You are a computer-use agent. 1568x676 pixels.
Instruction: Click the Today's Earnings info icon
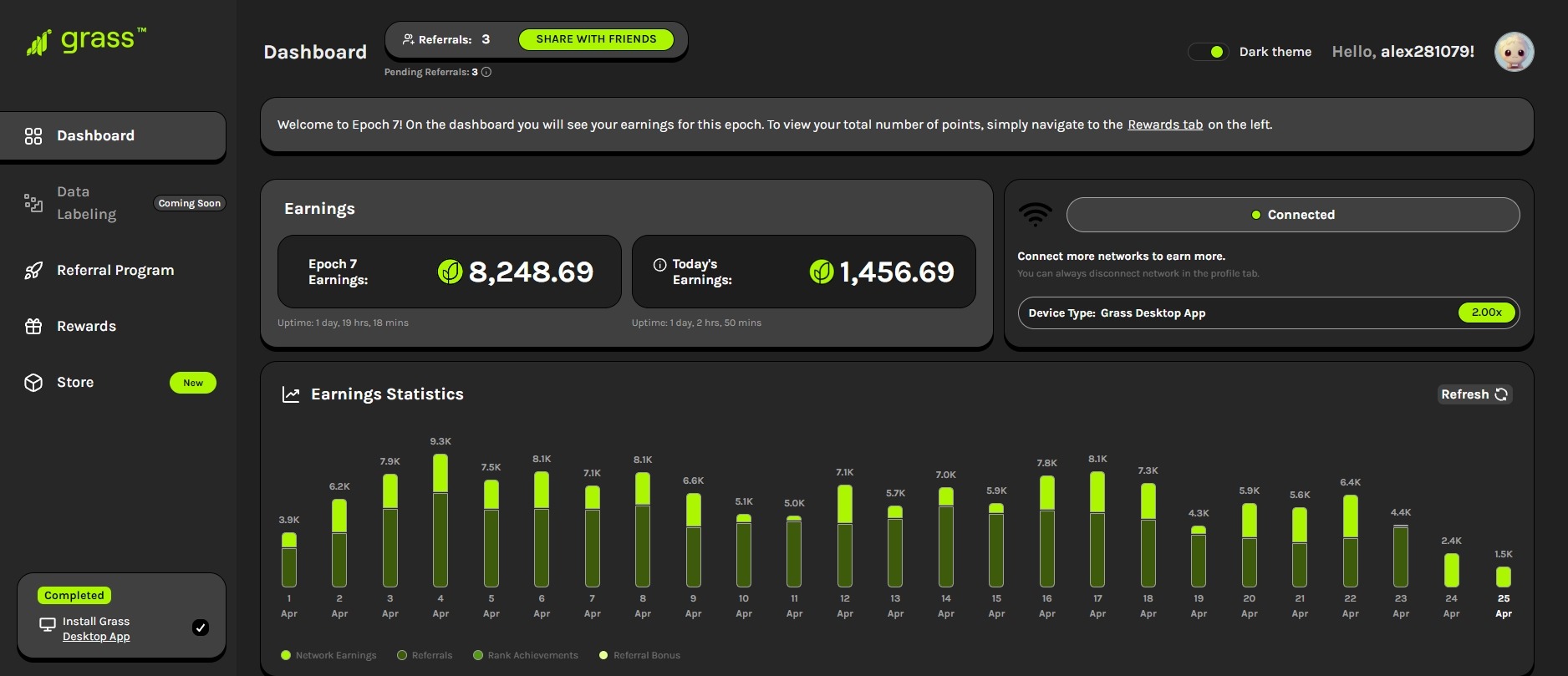coord(659,265)
